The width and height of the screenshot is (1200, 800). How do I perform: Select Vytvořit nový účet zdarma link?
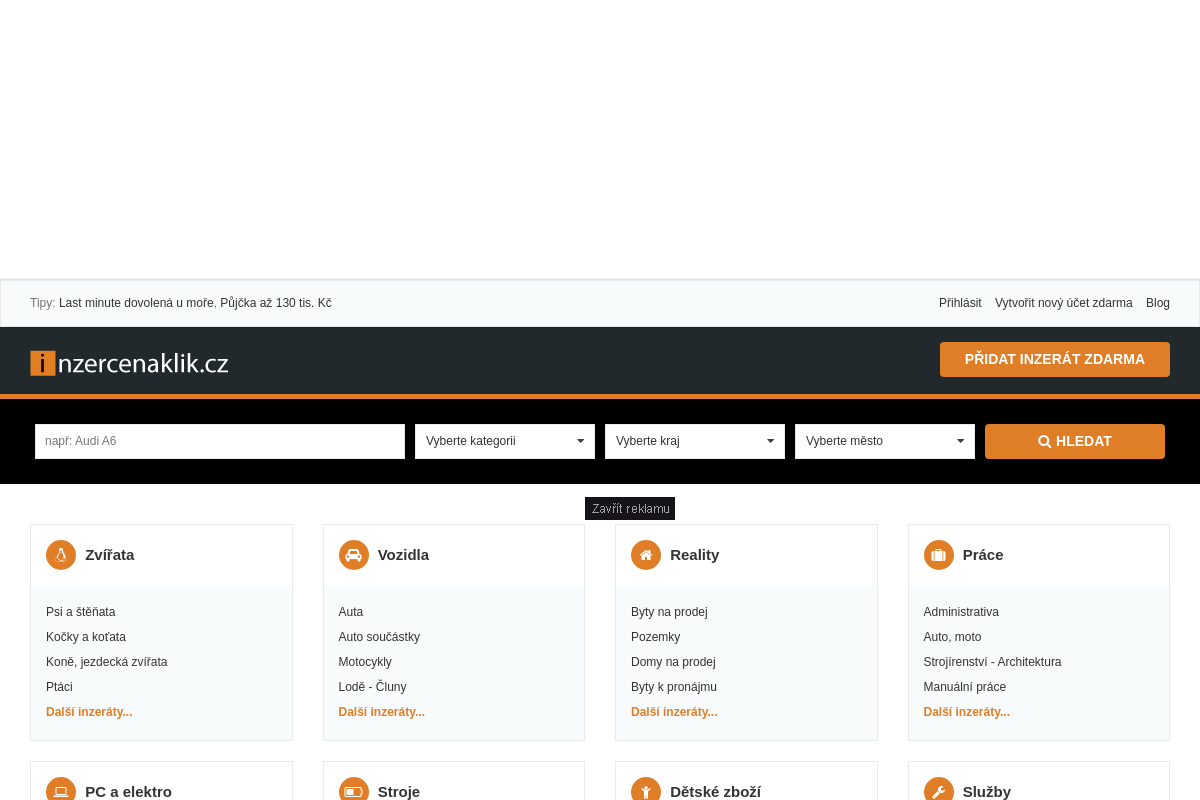click(1063, 303)
